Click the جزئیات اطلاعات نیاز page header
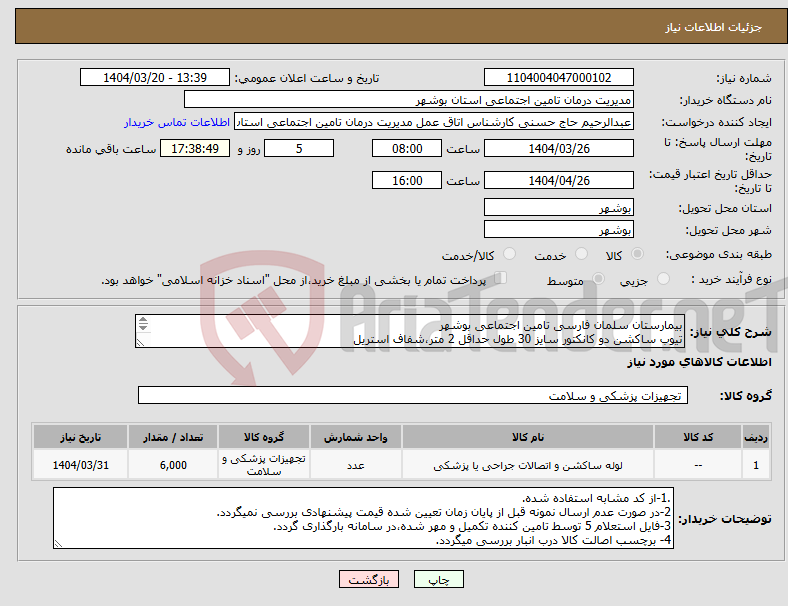 (x=401, y=27)
